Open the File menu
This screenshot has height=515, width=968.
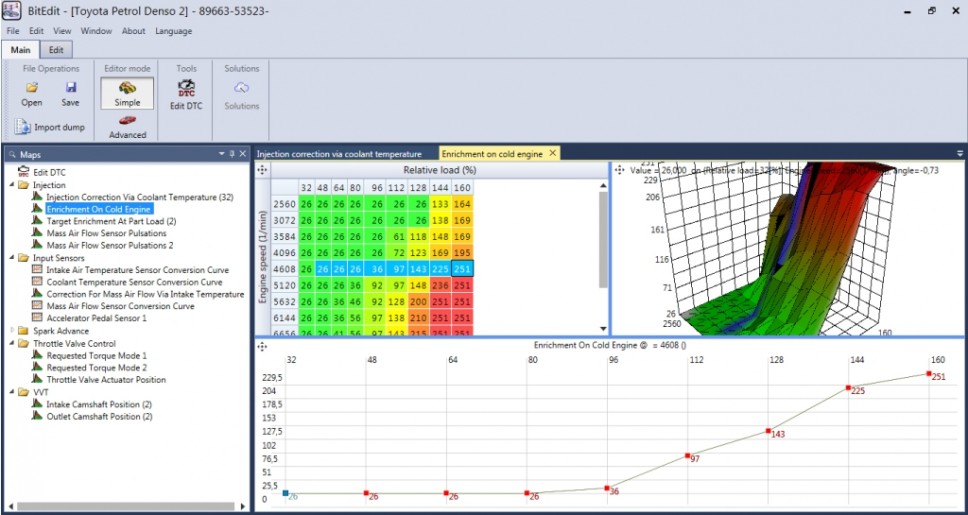[x=13, y=31]
